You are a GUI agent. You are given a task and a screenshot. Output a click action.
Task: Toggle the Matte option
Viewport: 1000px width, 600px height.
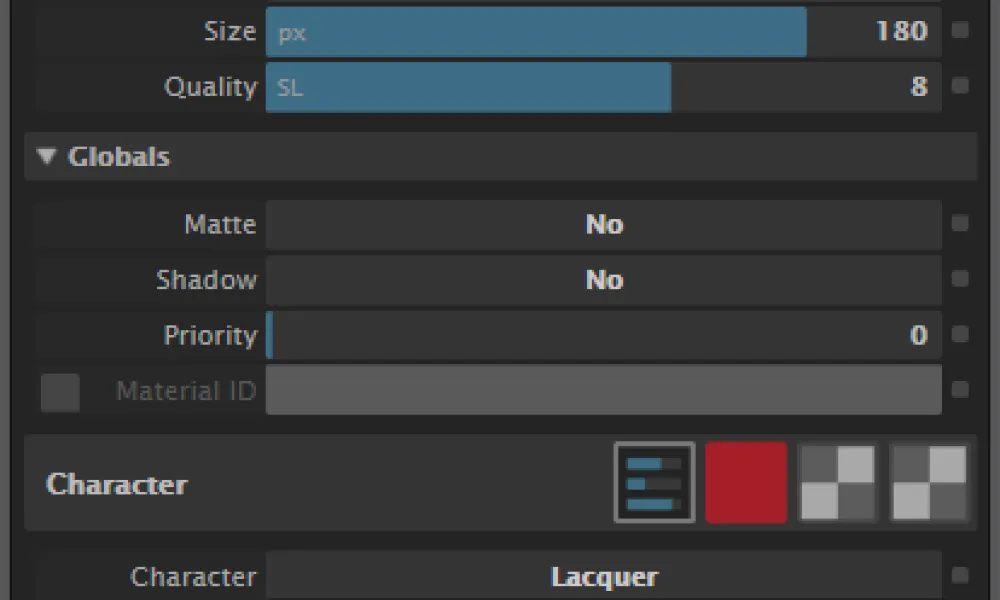pos(603,225)
